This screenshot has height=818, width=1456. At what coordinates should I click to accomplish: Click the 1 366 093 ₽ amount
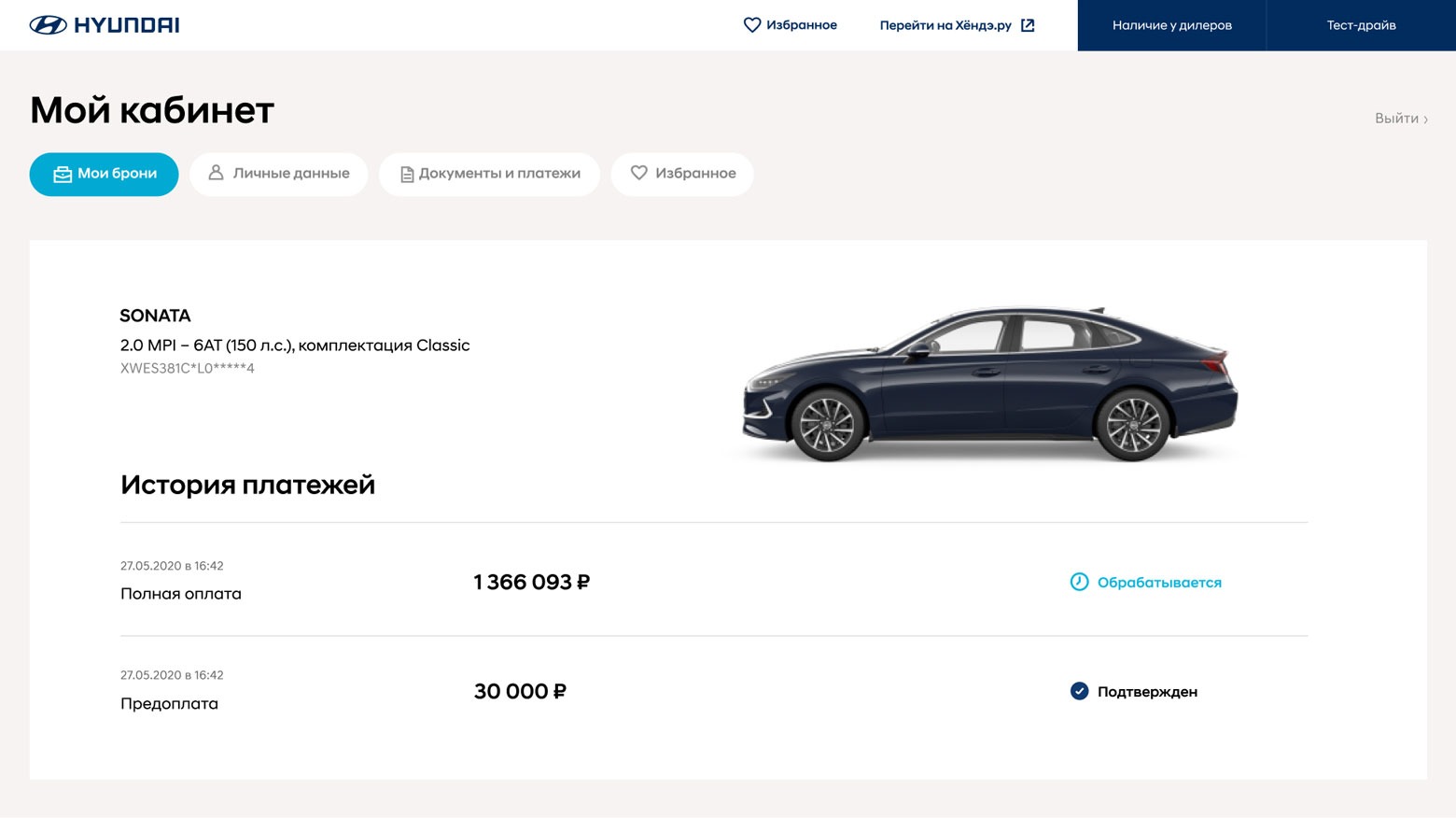coord(532,582)
